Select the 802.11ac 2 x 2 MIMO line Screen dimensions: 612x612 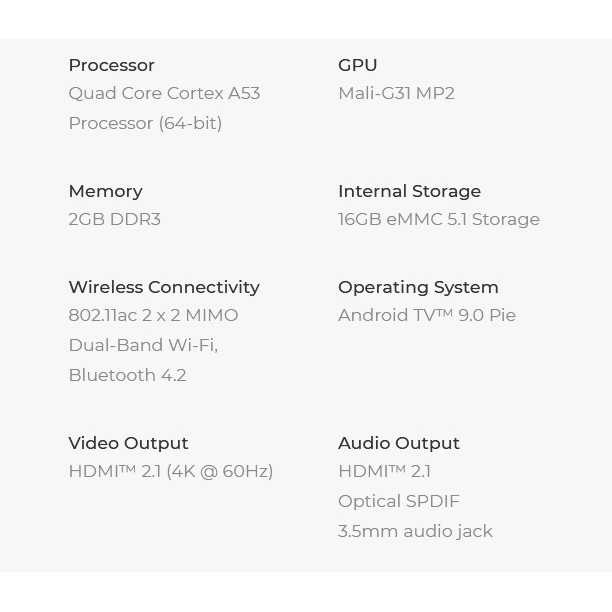coord(153,315)
